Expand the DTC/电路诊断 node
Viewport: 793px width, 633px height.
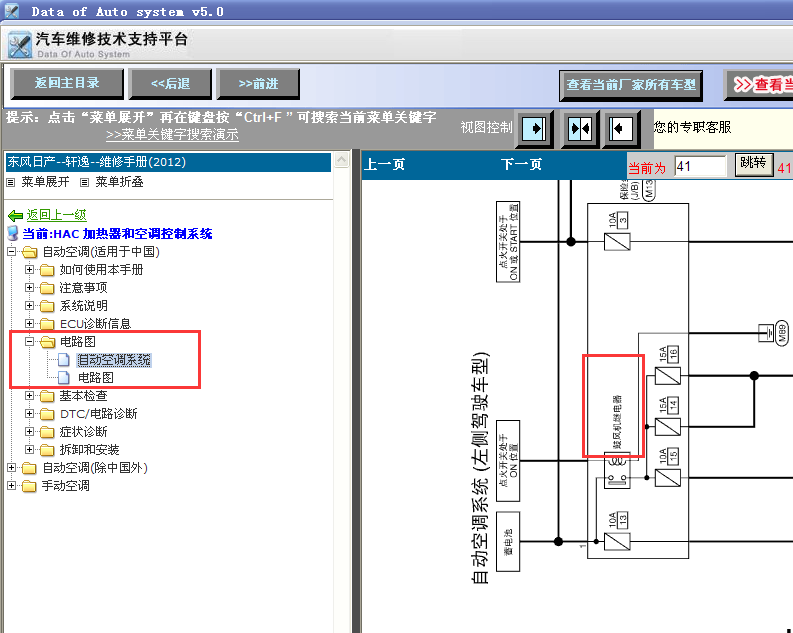(29, 414)
